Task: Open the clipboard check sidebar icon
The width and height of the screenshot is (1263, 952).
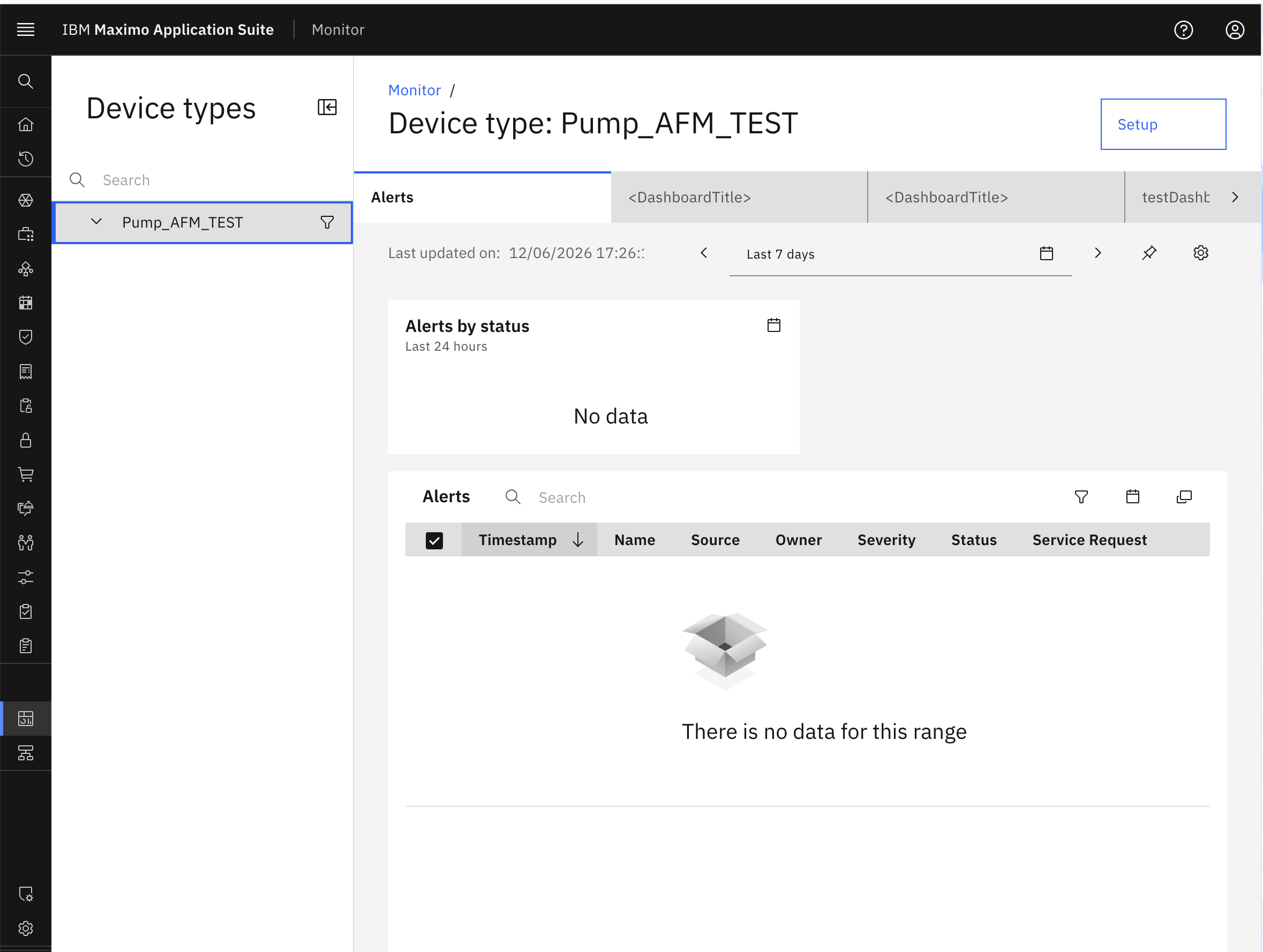Action: 26,612
